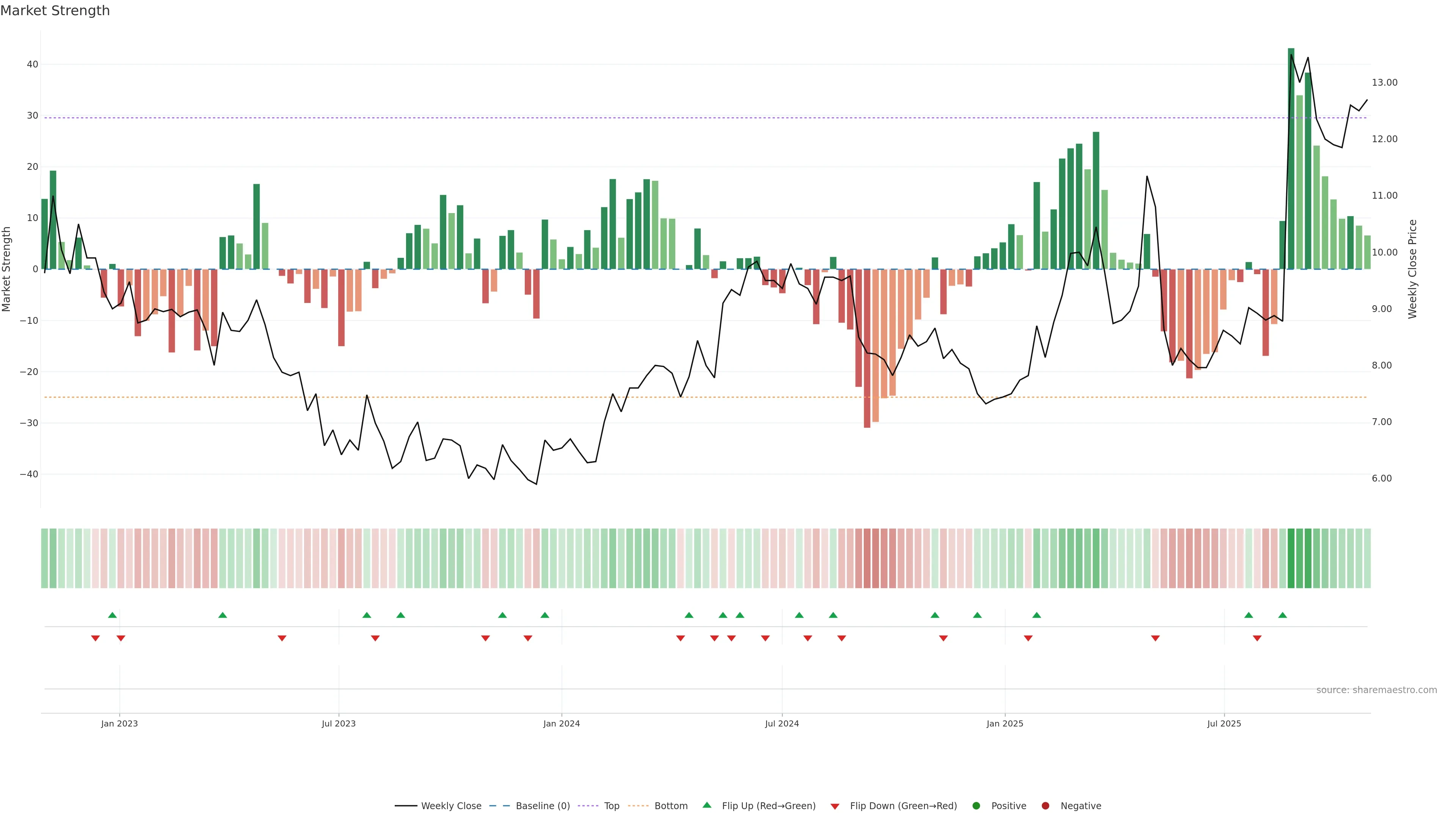
Task: Click the last green flip-up triangle marker
Action: (1282, 615)
